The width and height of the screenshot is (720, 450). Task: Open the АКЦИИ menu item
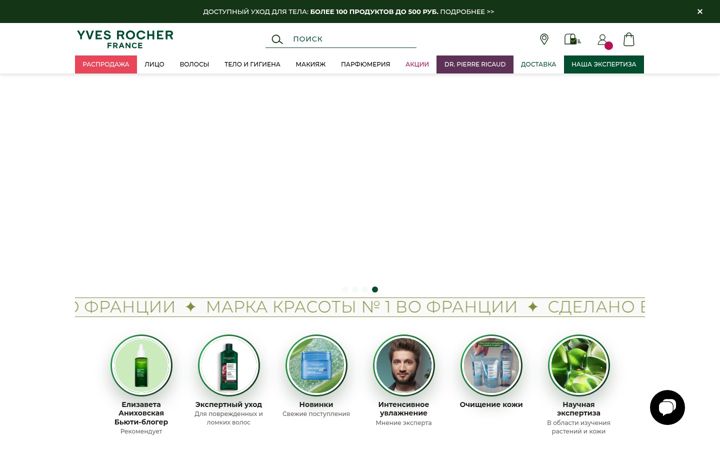point(417,64)
